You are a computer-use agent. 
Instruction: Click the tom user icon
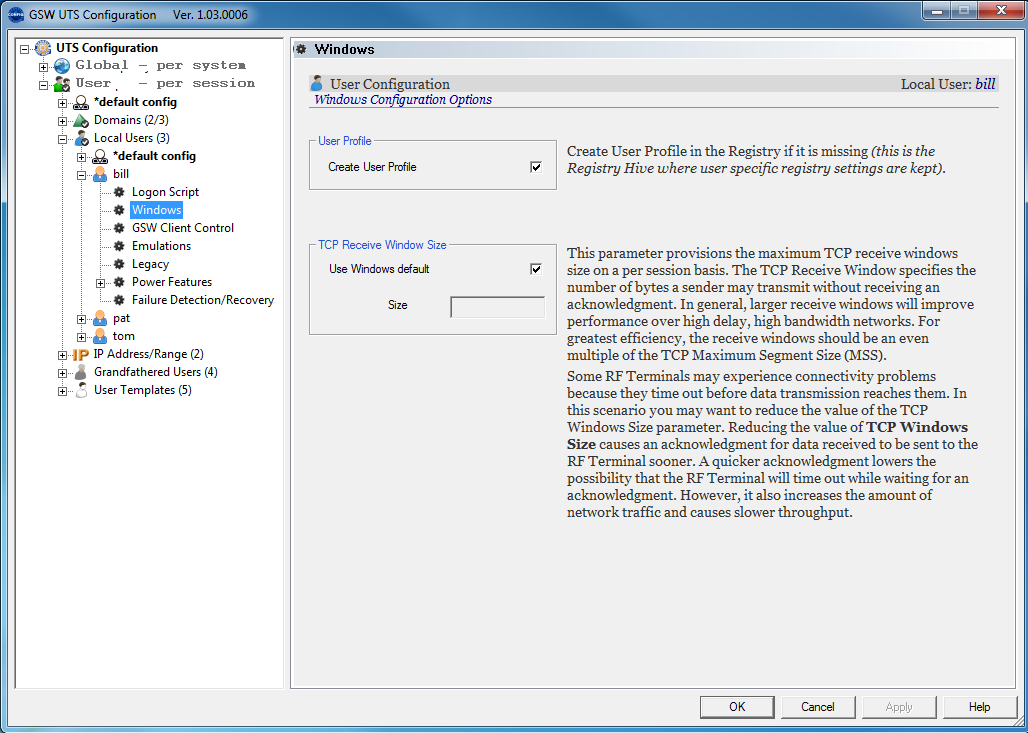(x=100, y=336)
